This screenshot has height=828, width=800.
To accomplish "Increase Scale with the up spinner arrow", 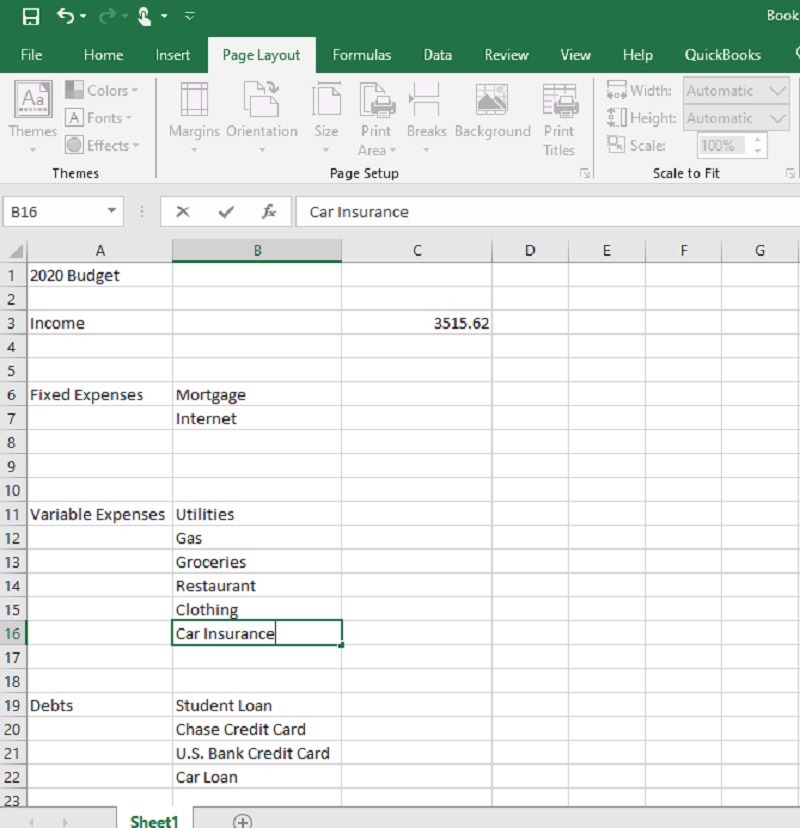I will tap(758, 140).
